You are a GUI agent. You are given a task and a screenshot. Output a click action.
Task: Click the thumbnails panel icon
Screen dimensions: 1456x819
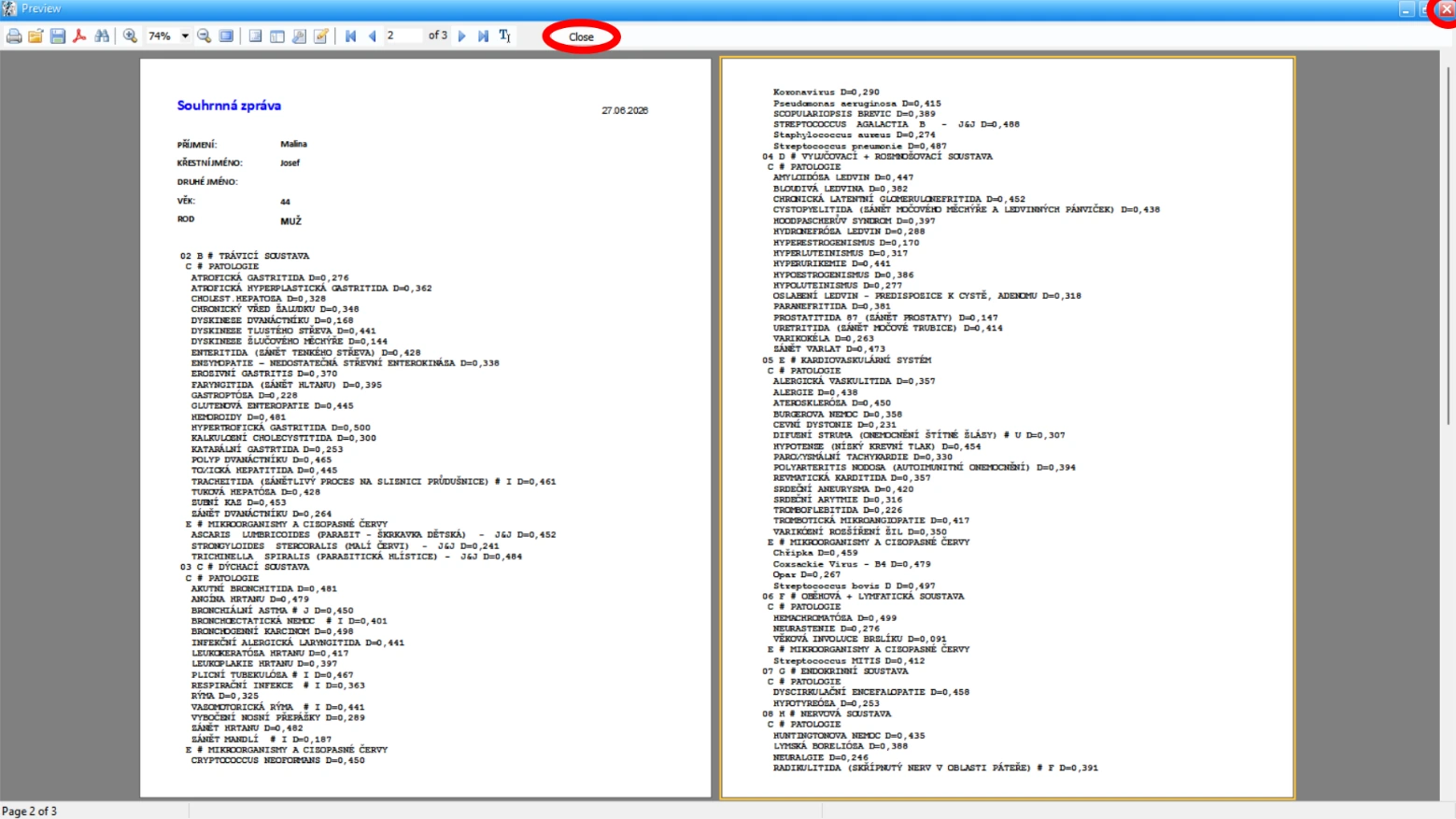pos(277,36)
